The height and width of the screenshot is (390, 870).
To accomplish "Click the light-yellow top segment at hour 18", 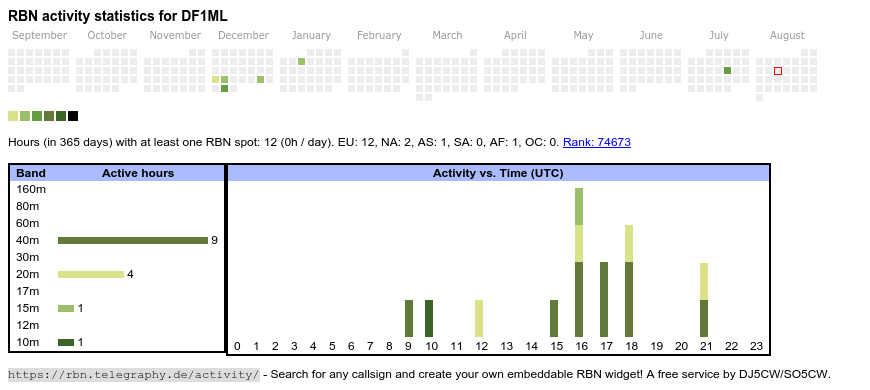I will (x=629, y=244).
